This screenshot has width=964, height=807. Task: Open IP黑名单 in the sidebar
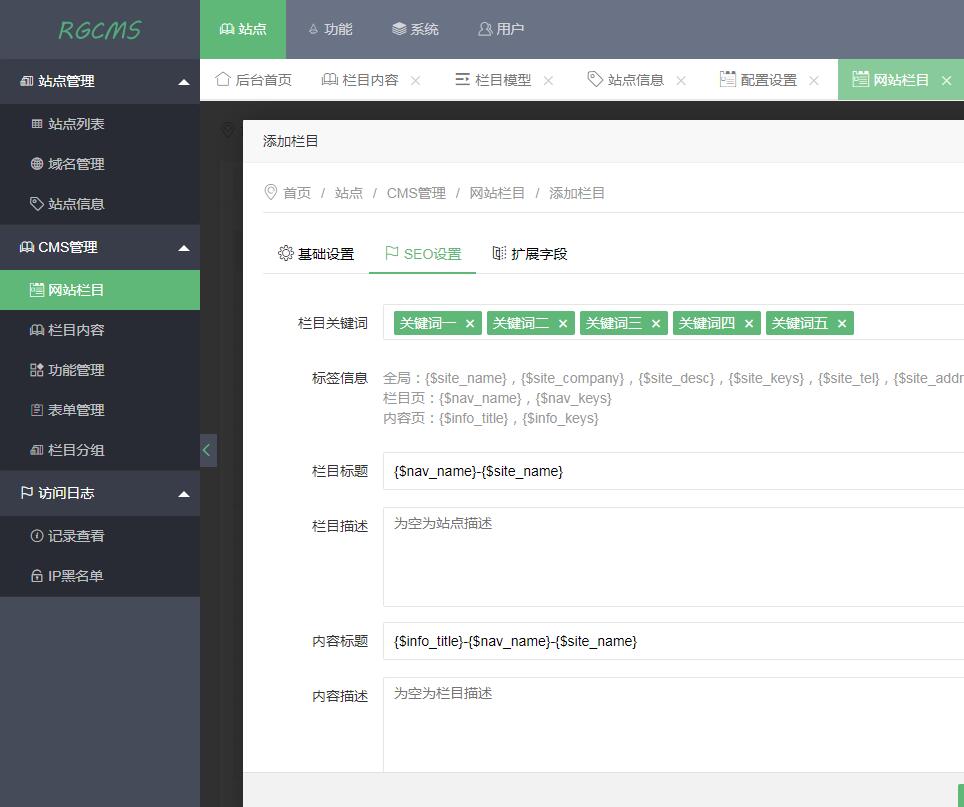(100, 575)
